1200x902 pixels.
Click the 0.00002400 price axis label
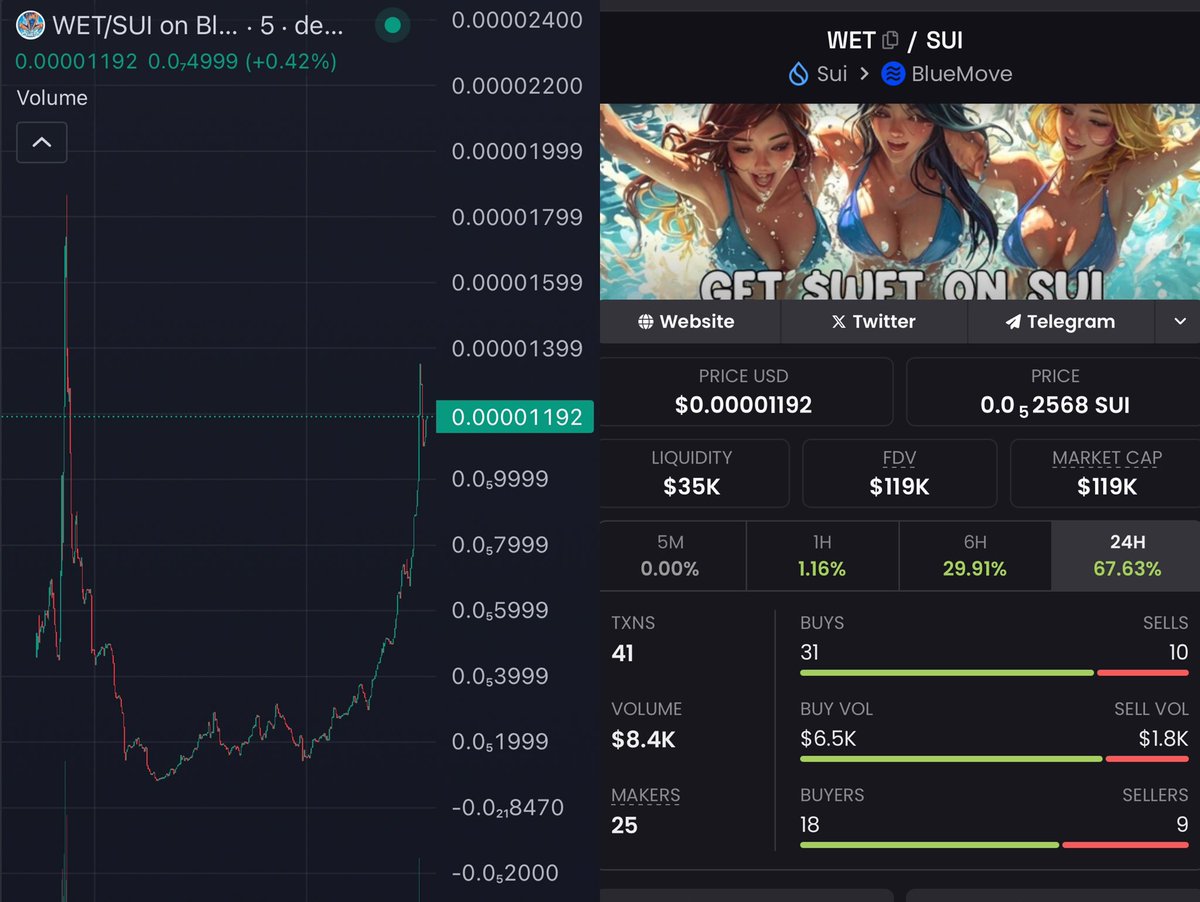point(517,20)
